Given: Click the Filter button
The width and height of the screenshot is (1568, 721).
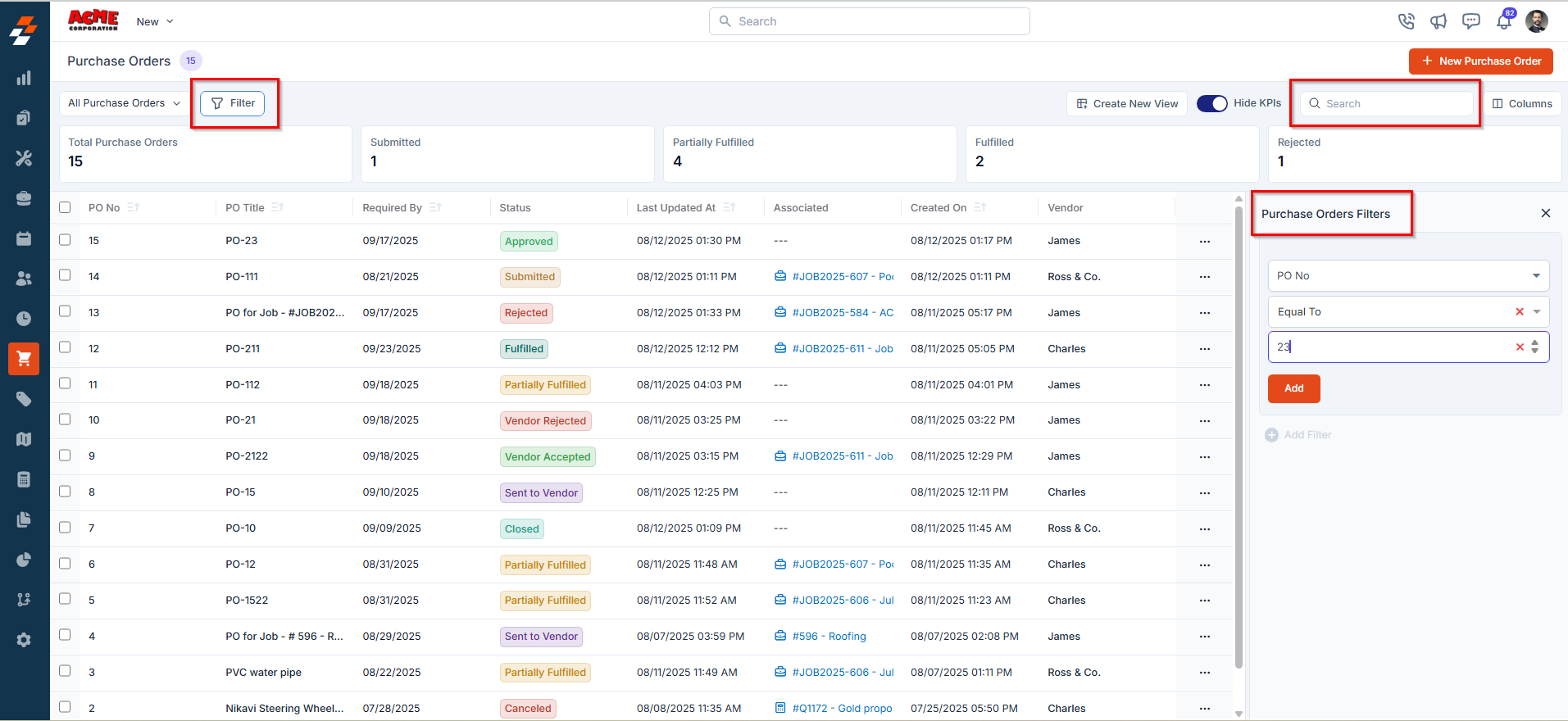Looking at the screenshot, I should coord(233,103).
